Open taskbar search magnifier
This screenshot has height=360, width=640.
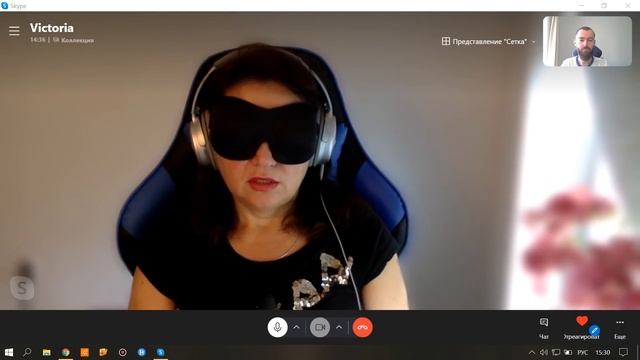[27, 352]
